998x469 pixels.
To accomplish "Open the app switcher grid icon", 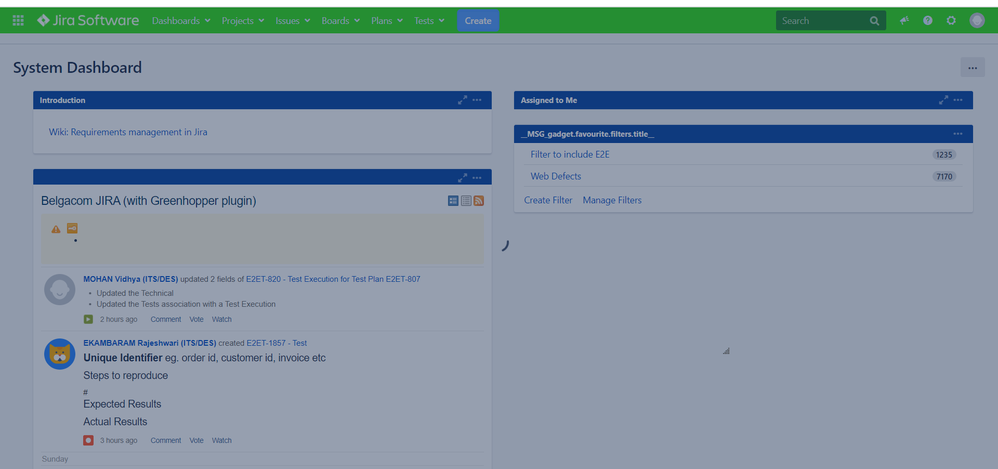I will pos(18,20).
